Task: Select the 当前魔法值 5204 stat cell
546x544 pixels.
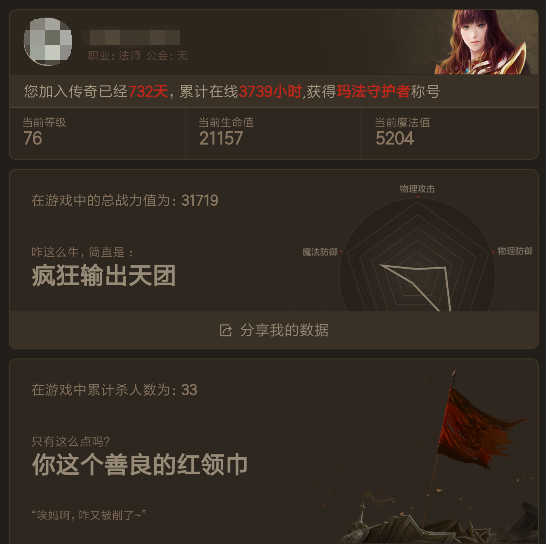Action: tap(450, 133)
